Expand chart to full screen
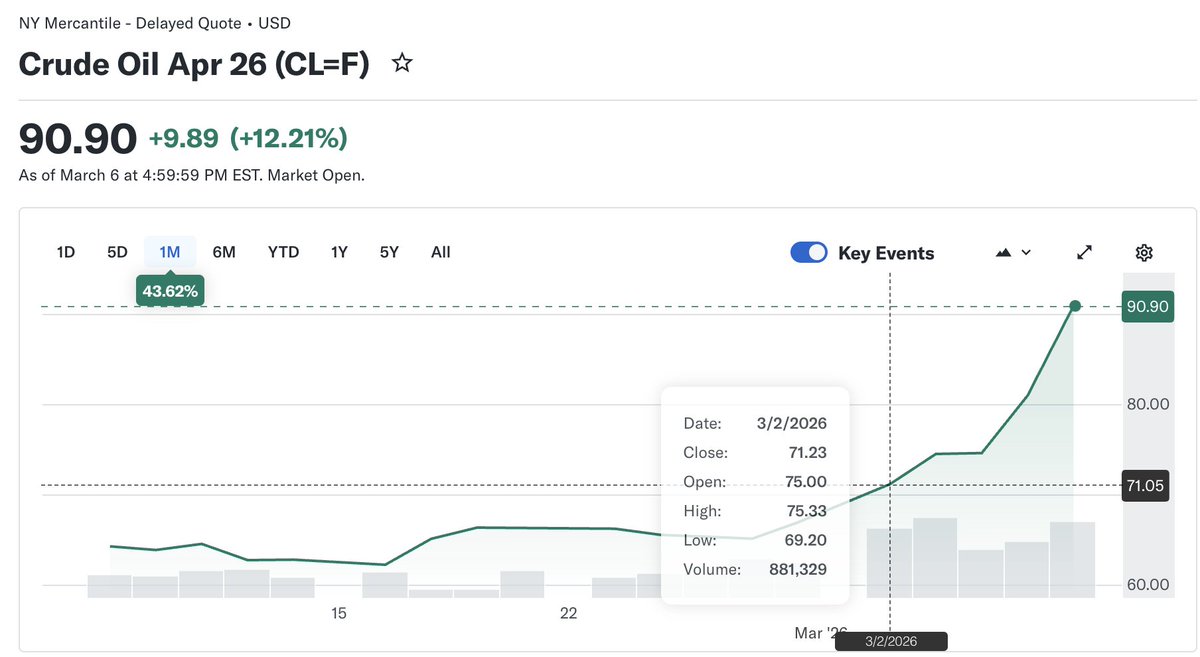 1084,252
